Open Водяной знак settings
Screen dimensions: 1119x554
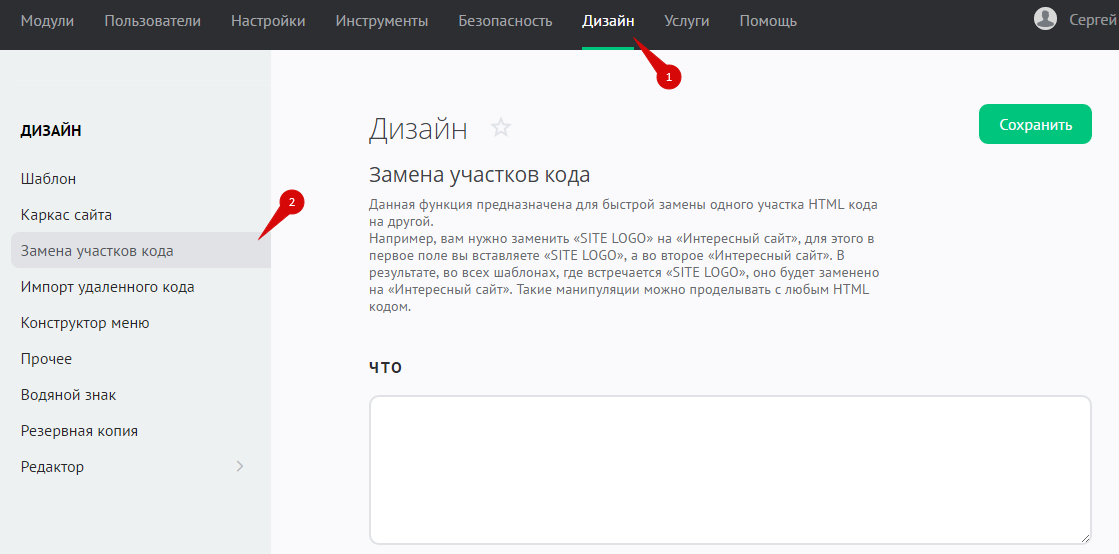(x=68, y=395)
